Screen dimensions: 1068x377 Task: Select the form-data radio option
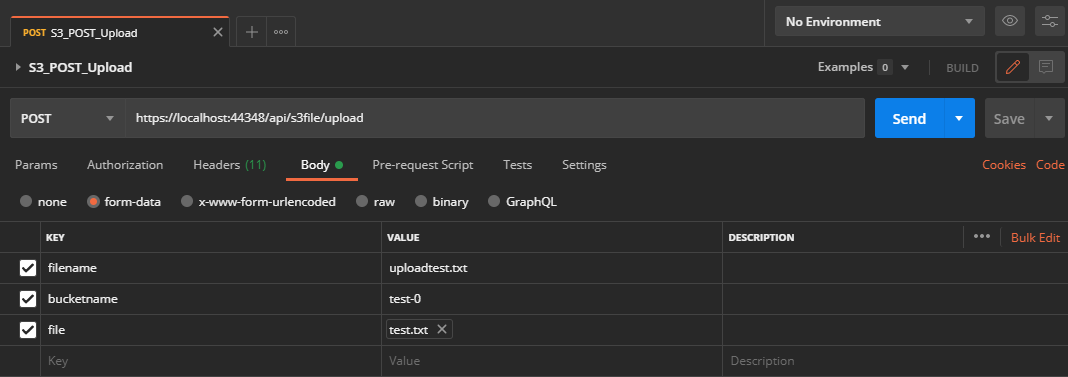pos(93,202)
